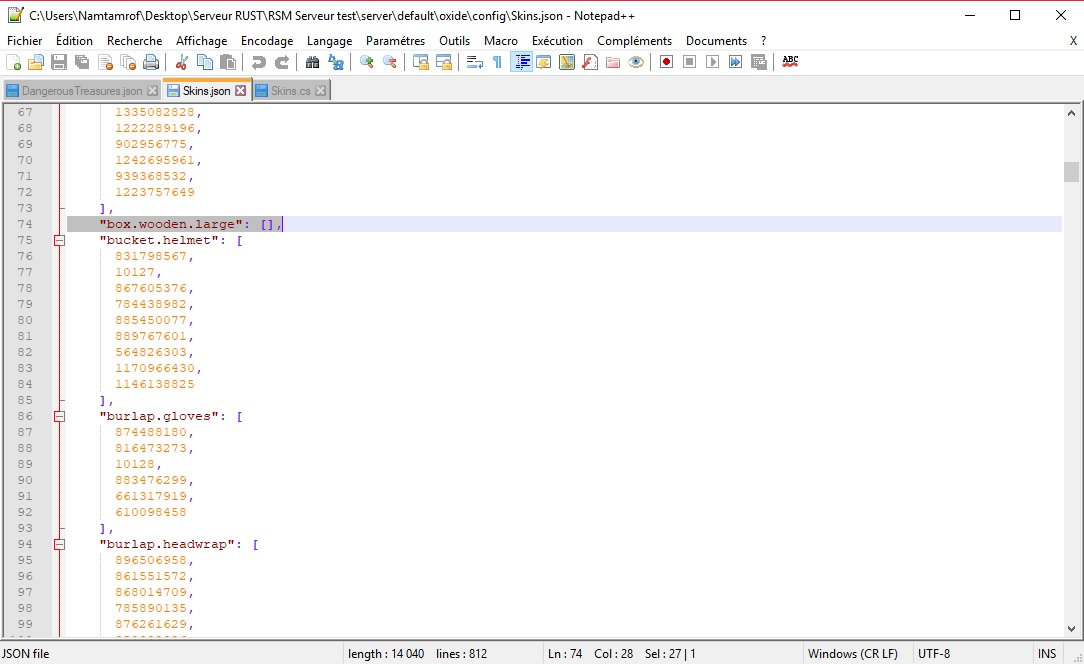The width and height of the screenshot is (1084, 664).
Task: Collapse the "bucket.helmet" array fold
Action: [59, 240]
